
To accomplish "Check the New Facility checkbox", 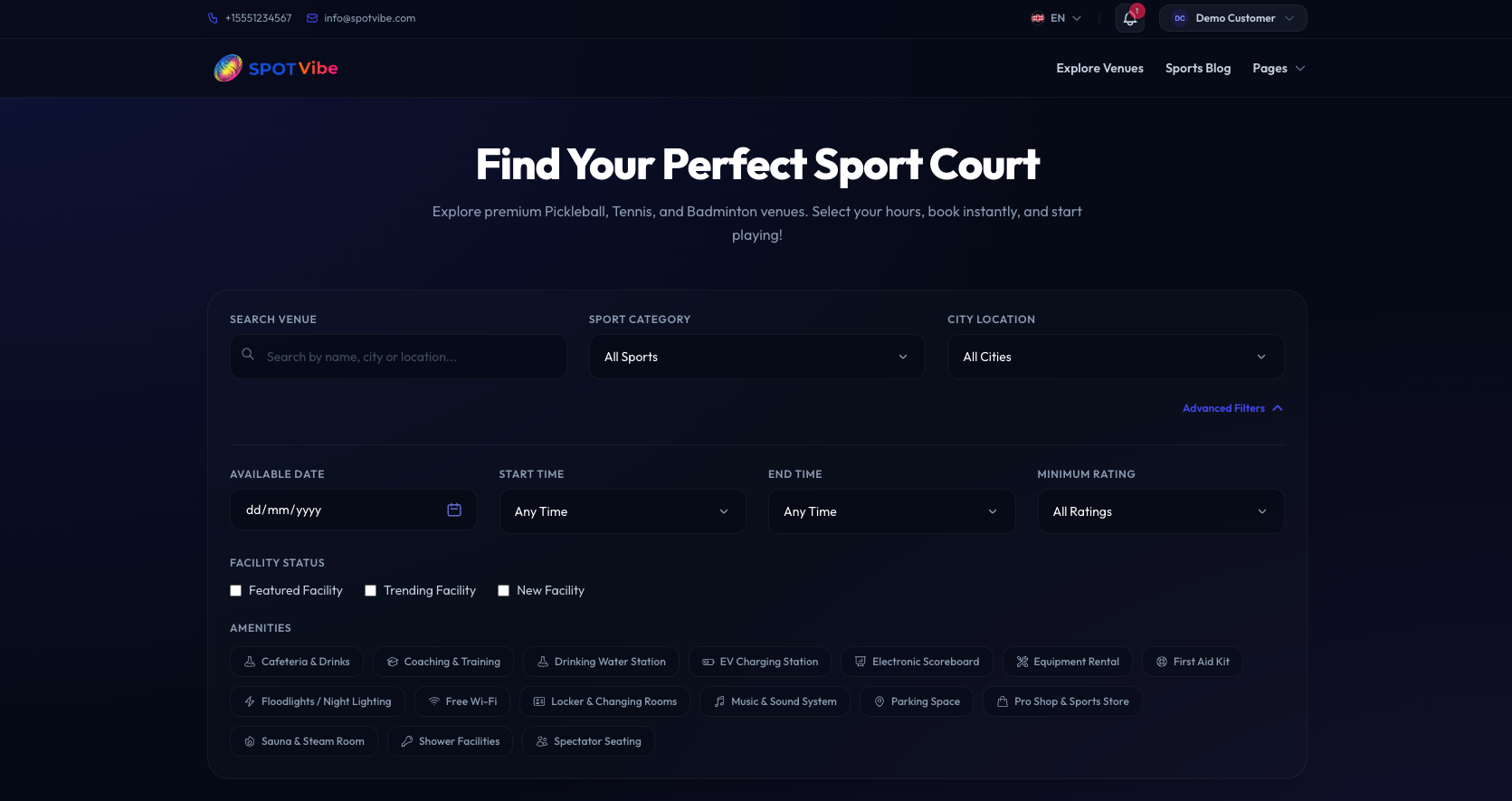I will pos(504,591).
